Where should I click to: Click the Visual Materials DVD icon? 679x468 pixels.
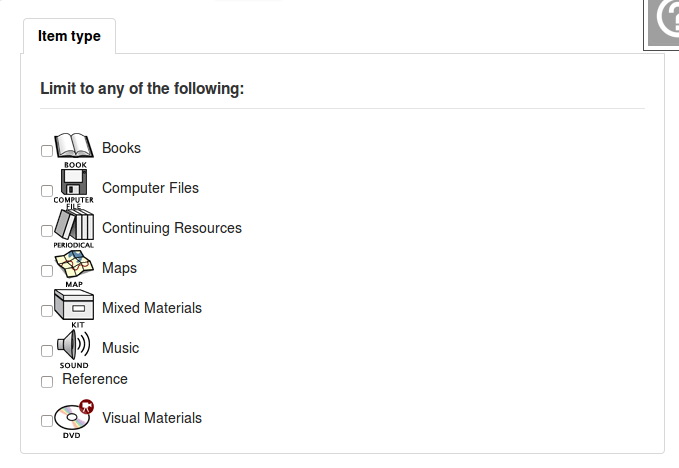coord(74,418)
